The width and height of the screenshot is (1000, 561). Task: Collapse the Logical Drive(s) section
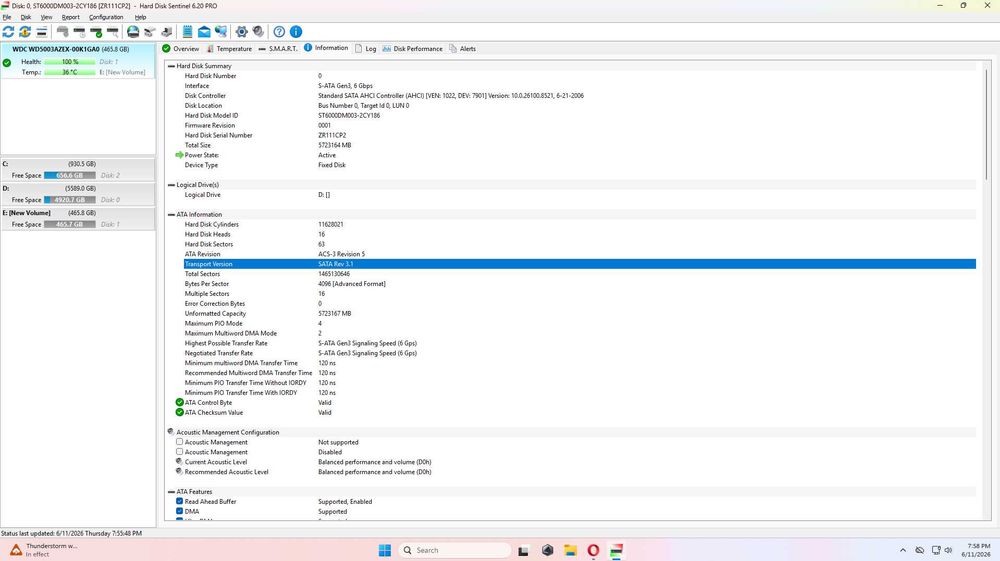tap(171, 185)
